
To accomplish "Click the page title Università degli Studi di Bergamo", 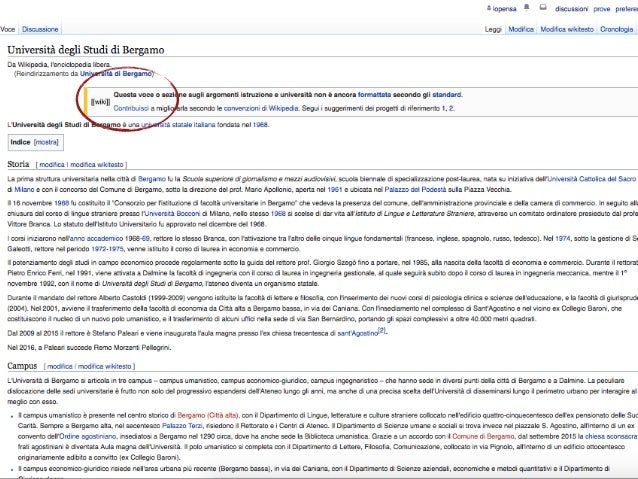I will (86, 50).
